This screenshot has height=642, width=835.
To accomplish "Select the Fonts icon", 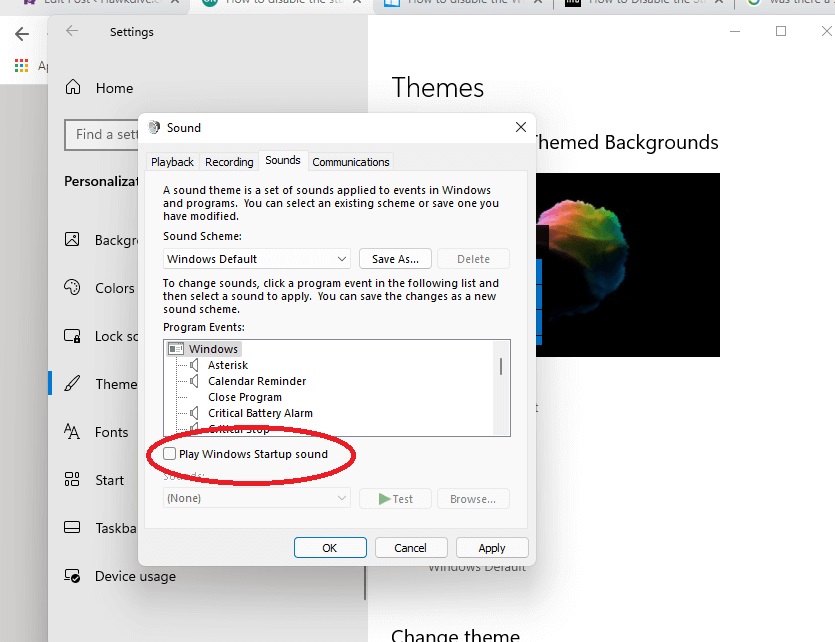I will pyautogui.click(x=72, y=432).
